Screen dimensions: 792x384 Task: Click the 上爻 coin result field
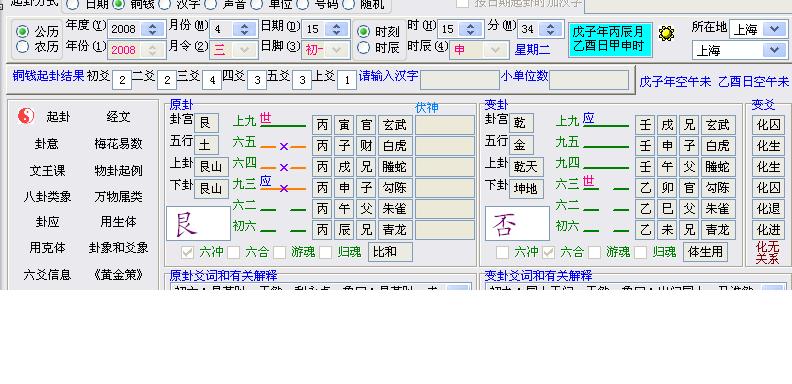(346, 80)
